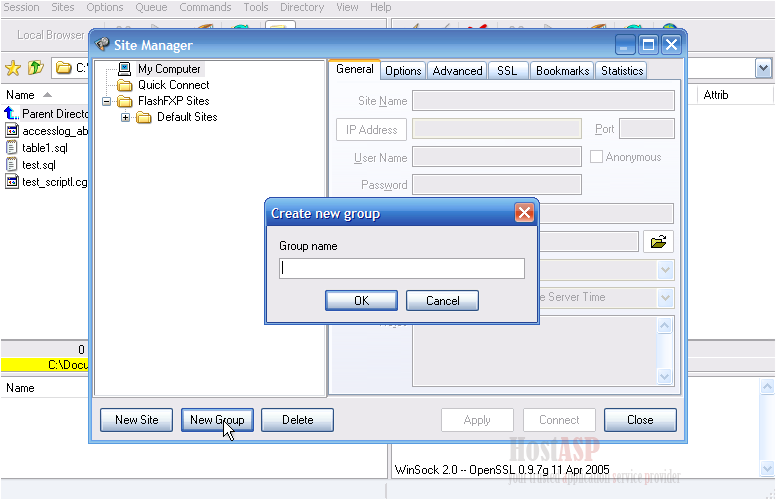This screenshot has height=500, width=776.
Task: Open the Advanced tab
Action: (x=457, y=71)
